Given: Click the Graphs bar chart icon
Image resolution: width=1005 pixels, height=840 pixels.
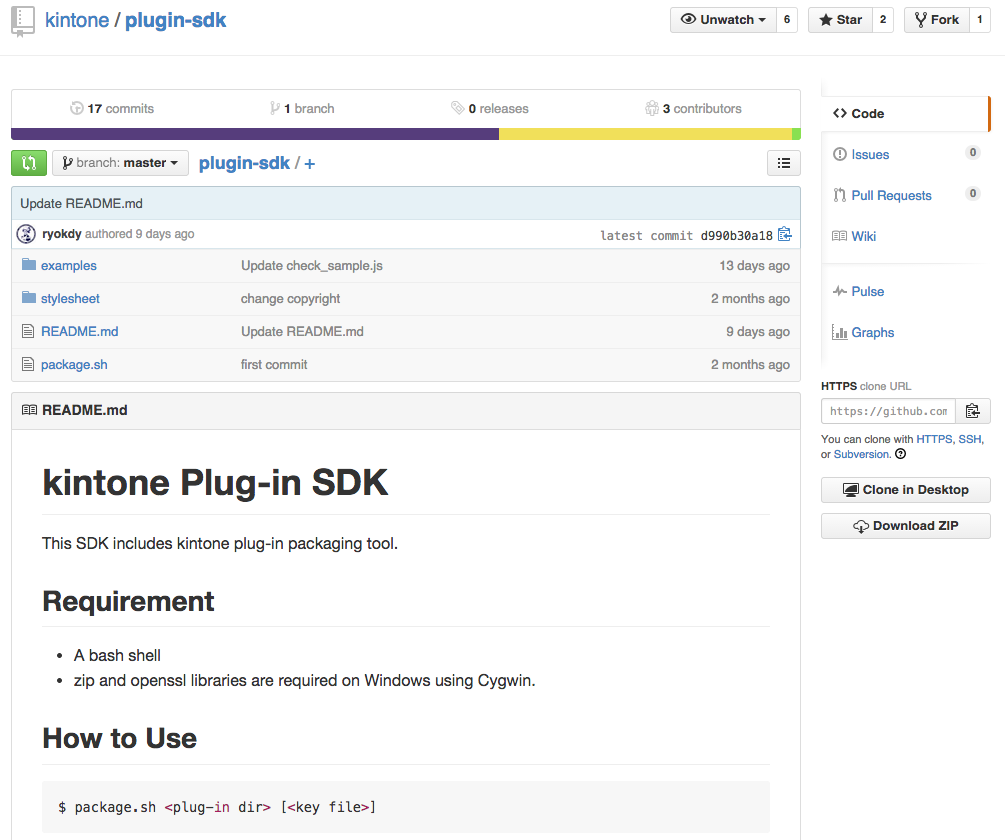Looking at the screenshot, I should coord(840,332).
